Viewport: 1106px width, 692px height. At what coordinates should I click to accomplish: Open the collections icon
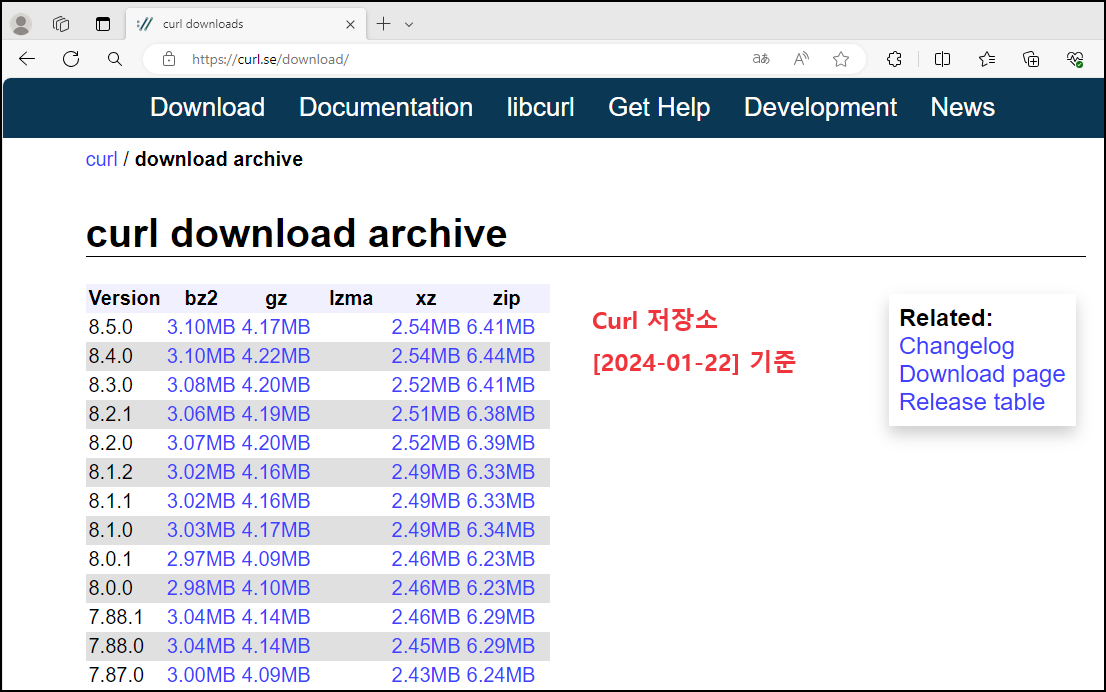(x=1031, y=59)
